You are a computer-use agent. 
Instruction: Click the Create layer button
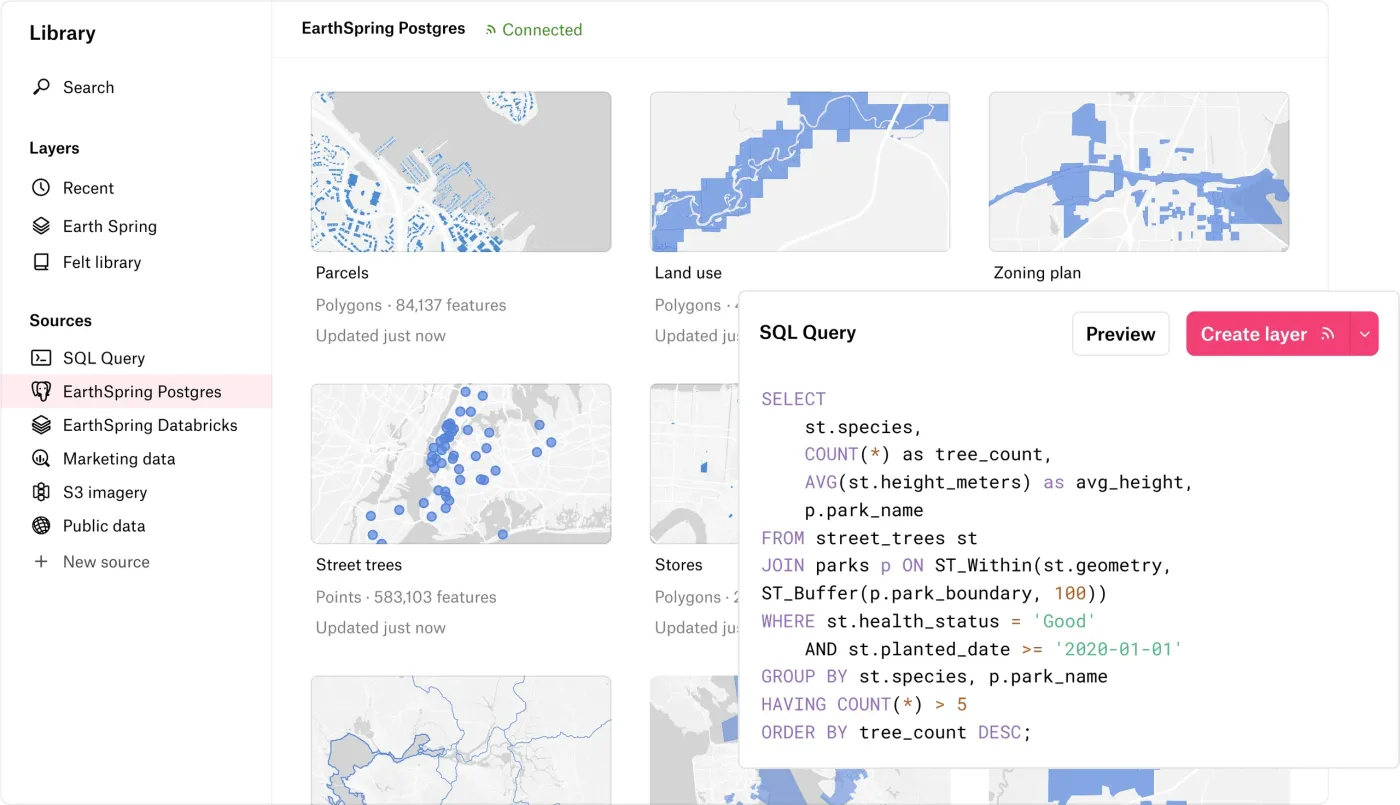(1267, 334)
